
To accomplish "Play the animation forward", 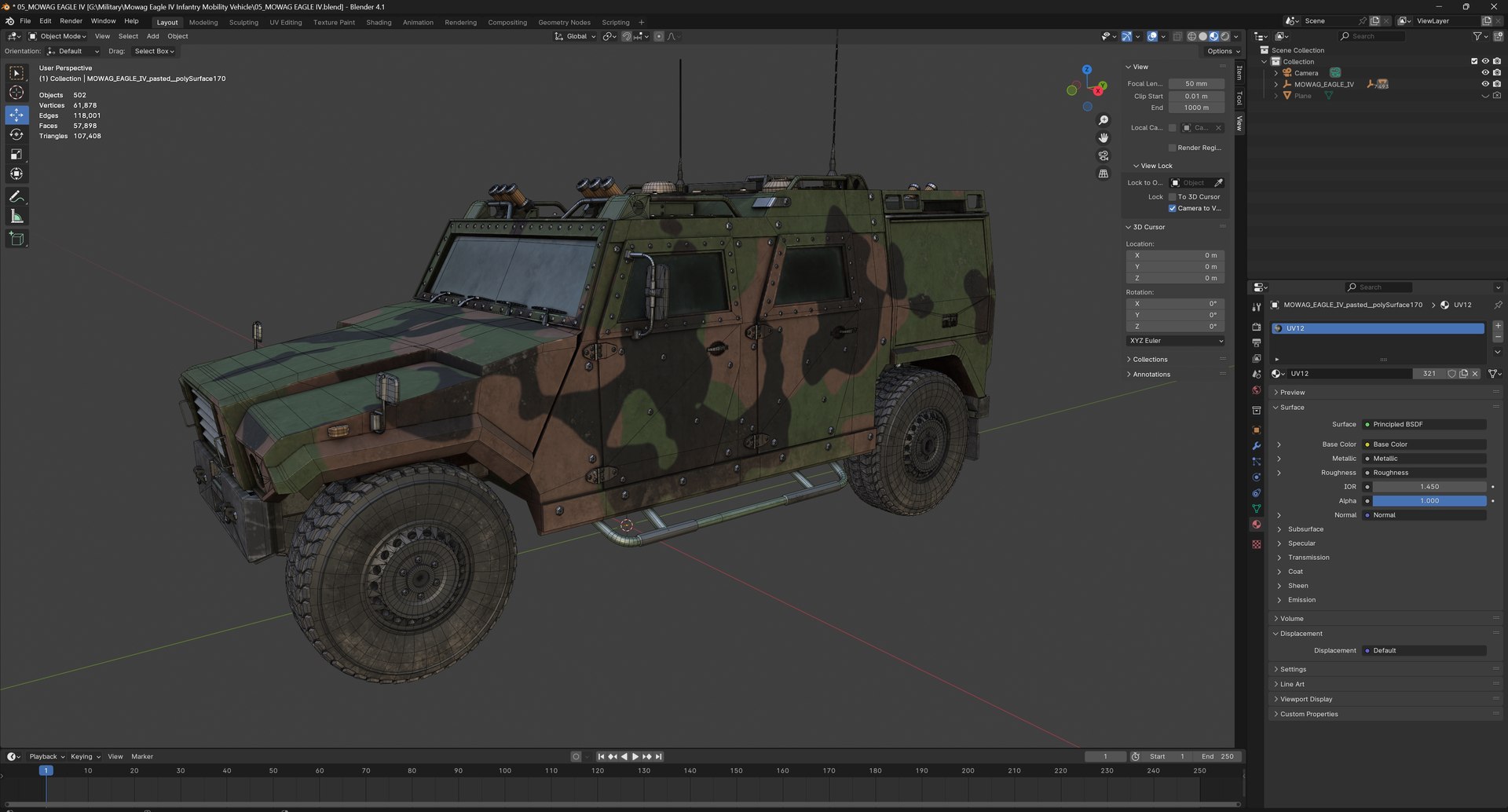I will pos(635,756).
